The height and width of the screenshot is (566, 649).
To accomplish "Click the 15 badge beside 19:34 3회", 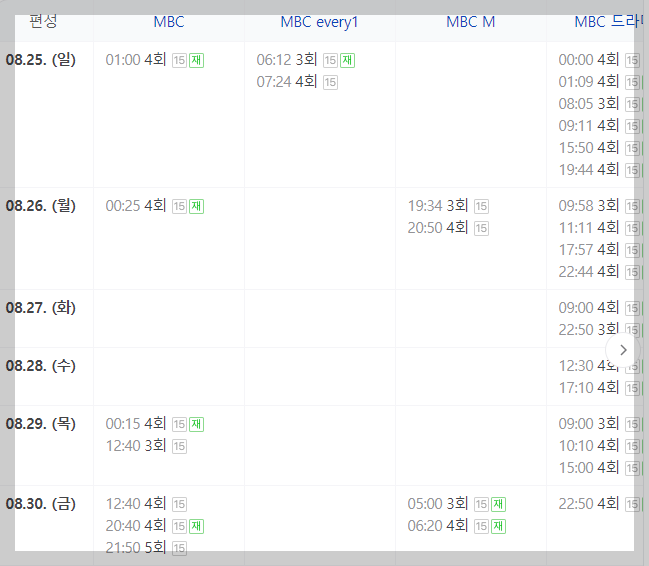I will (x=481, y=206).
